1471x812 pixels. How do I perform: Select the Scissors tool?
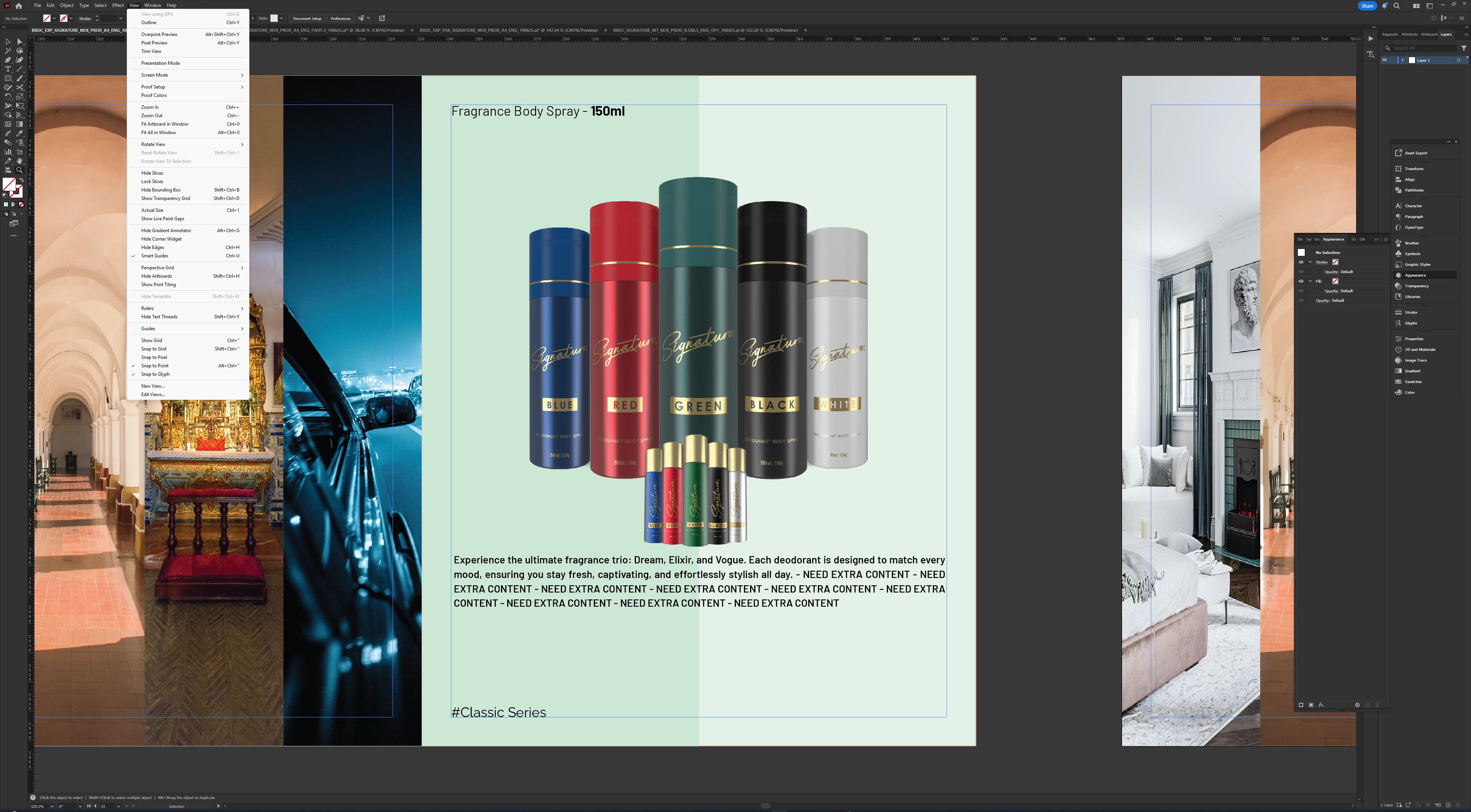click(20, 88)
